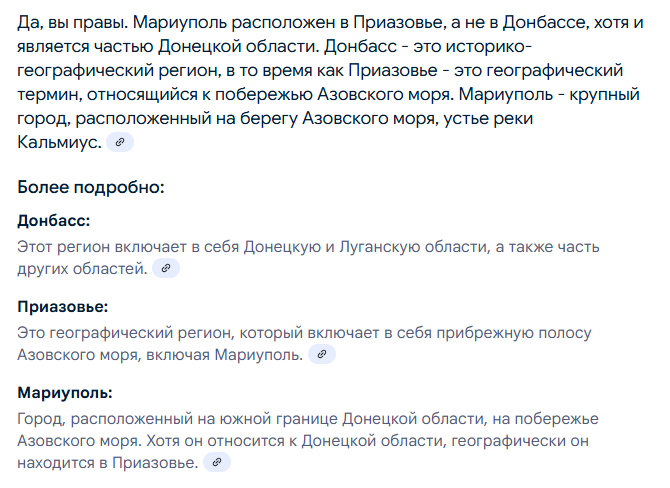
Task: Click the bold 'Приазовье:' heading
Action: click(63, 307)
